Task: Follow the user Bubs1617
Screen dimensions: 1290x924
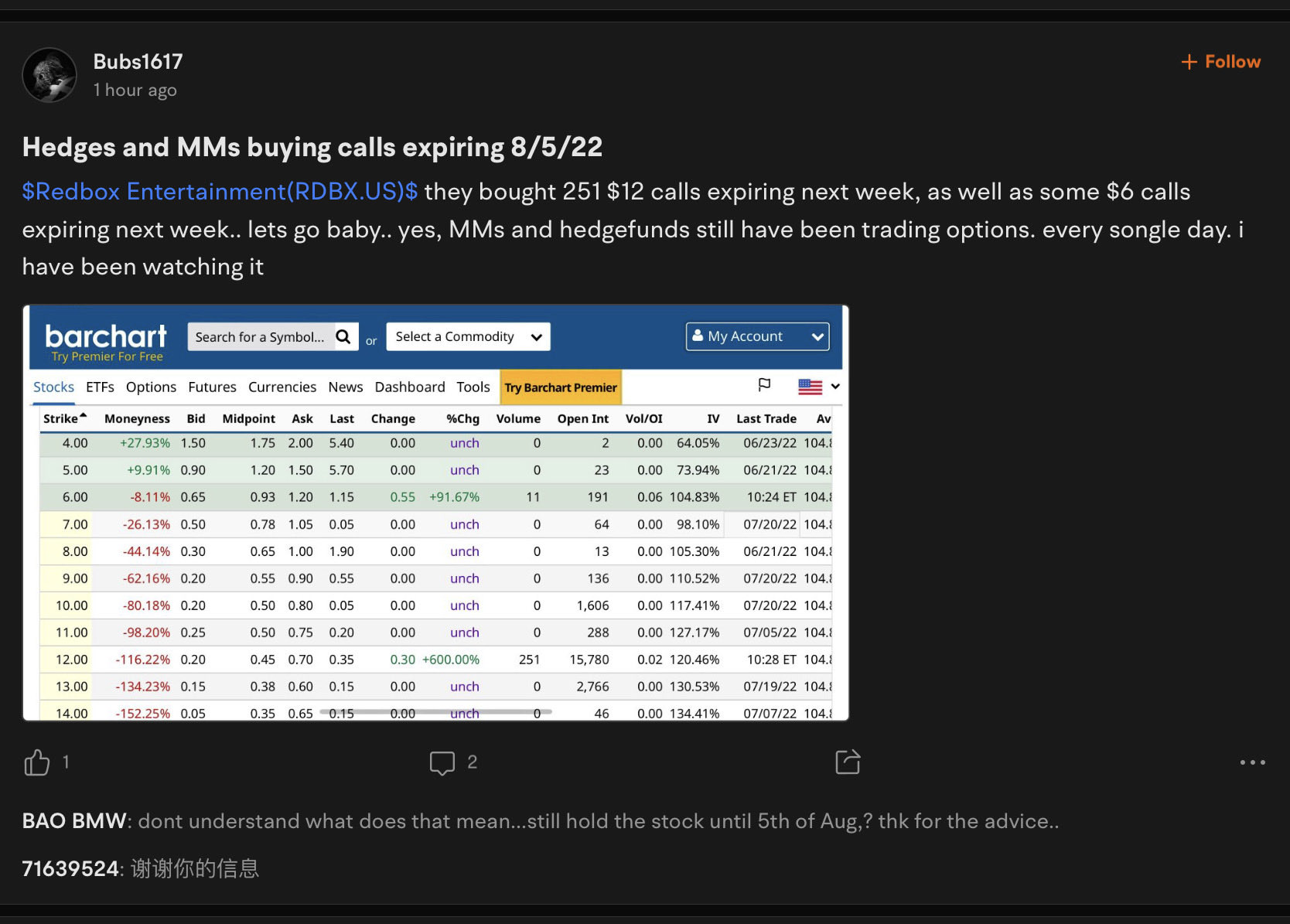Action: (1220, 62)
